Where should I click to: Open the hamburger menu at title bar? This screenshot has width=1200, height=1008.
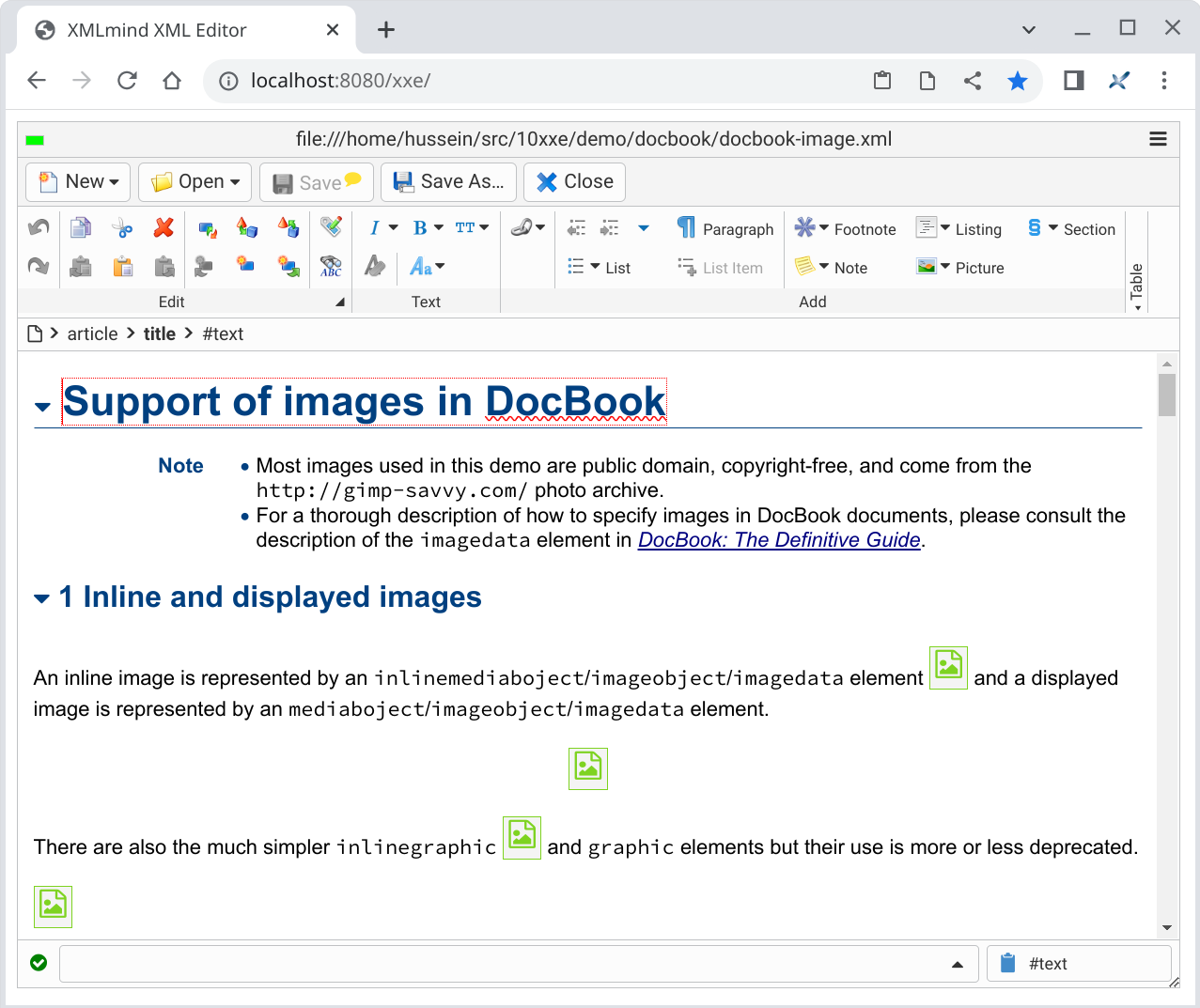coord(1158,139)
